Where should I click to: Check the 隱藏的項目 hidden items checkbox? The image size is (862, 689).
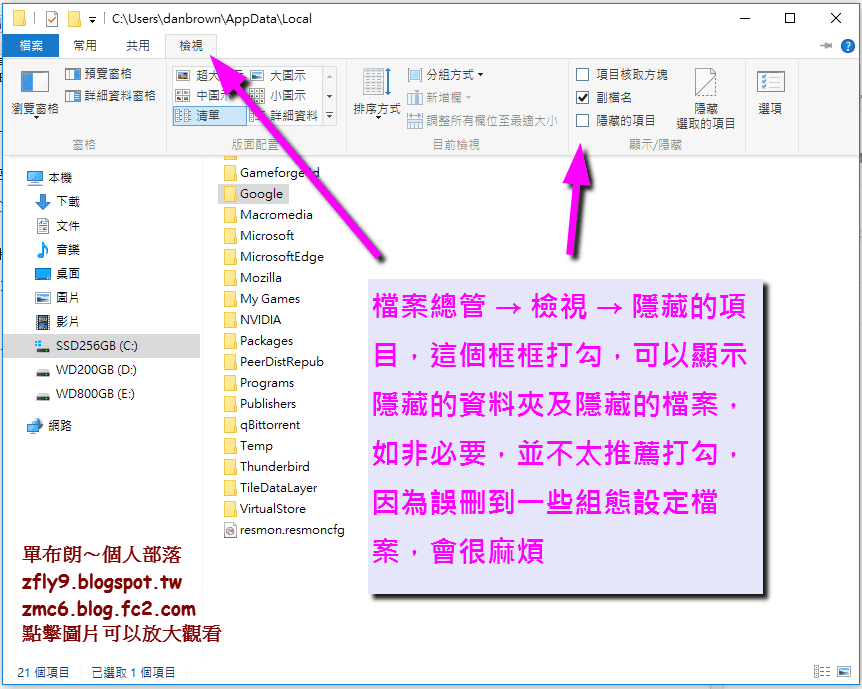pos(583,120)
